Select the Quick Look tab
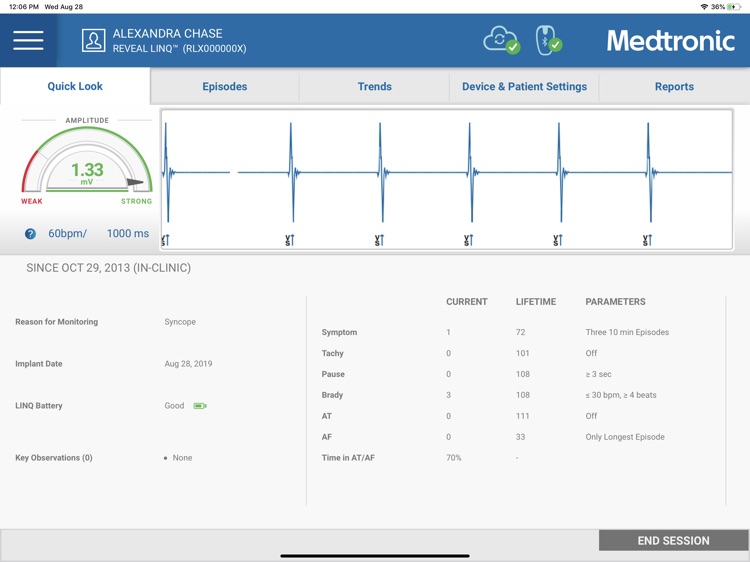This screenshot has width=750, height=562. 75,87
